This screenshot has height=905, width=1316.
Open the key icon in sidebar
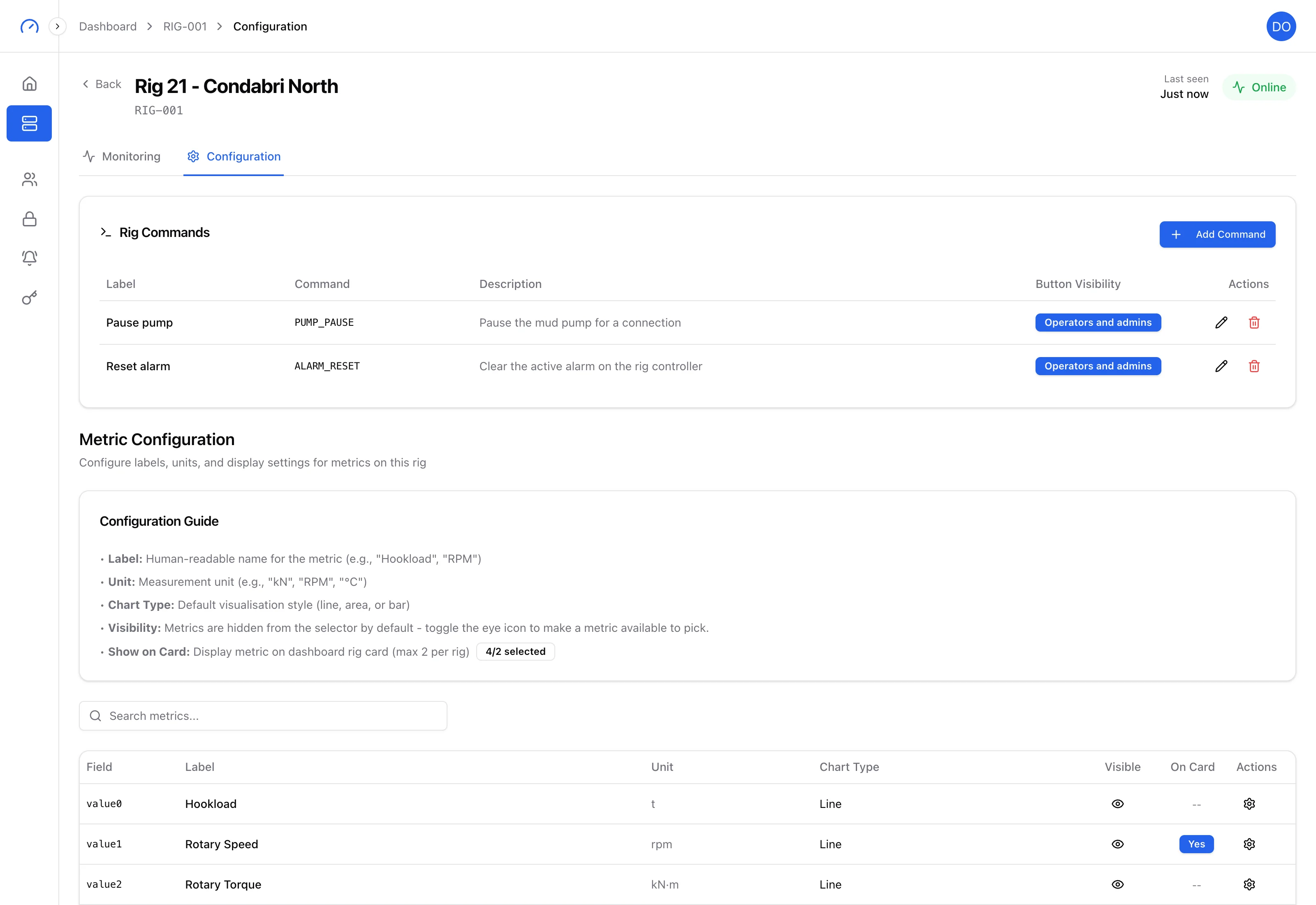(x=30, y=298)
